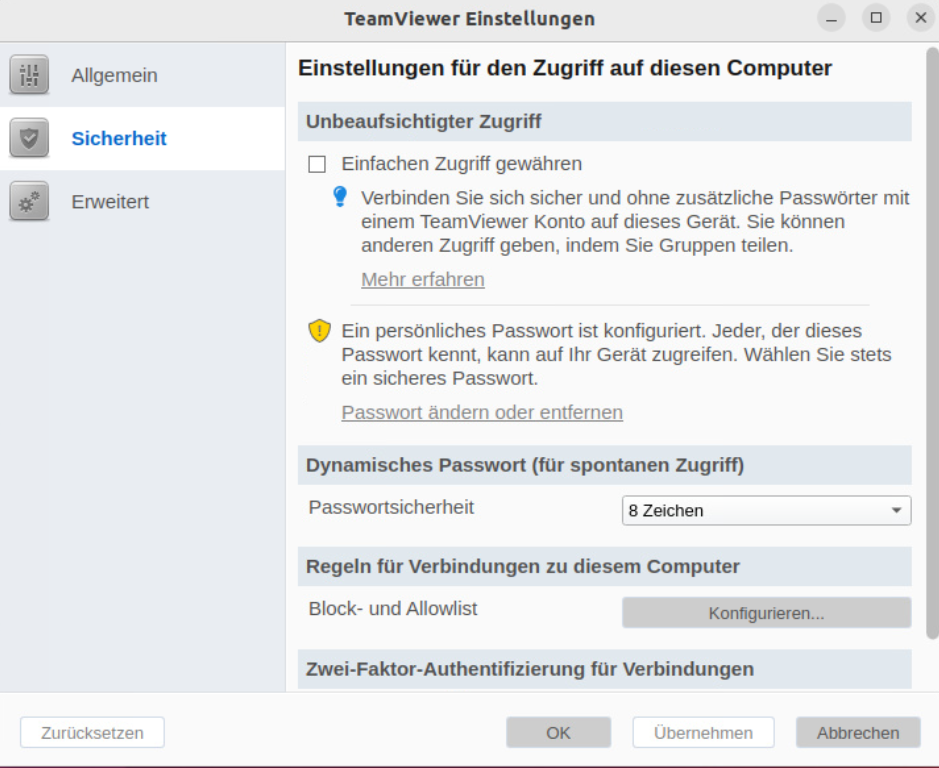Open the 'Mehr erfahren' link
Viewport: 939px width, 768px height.
pos(423,279)
